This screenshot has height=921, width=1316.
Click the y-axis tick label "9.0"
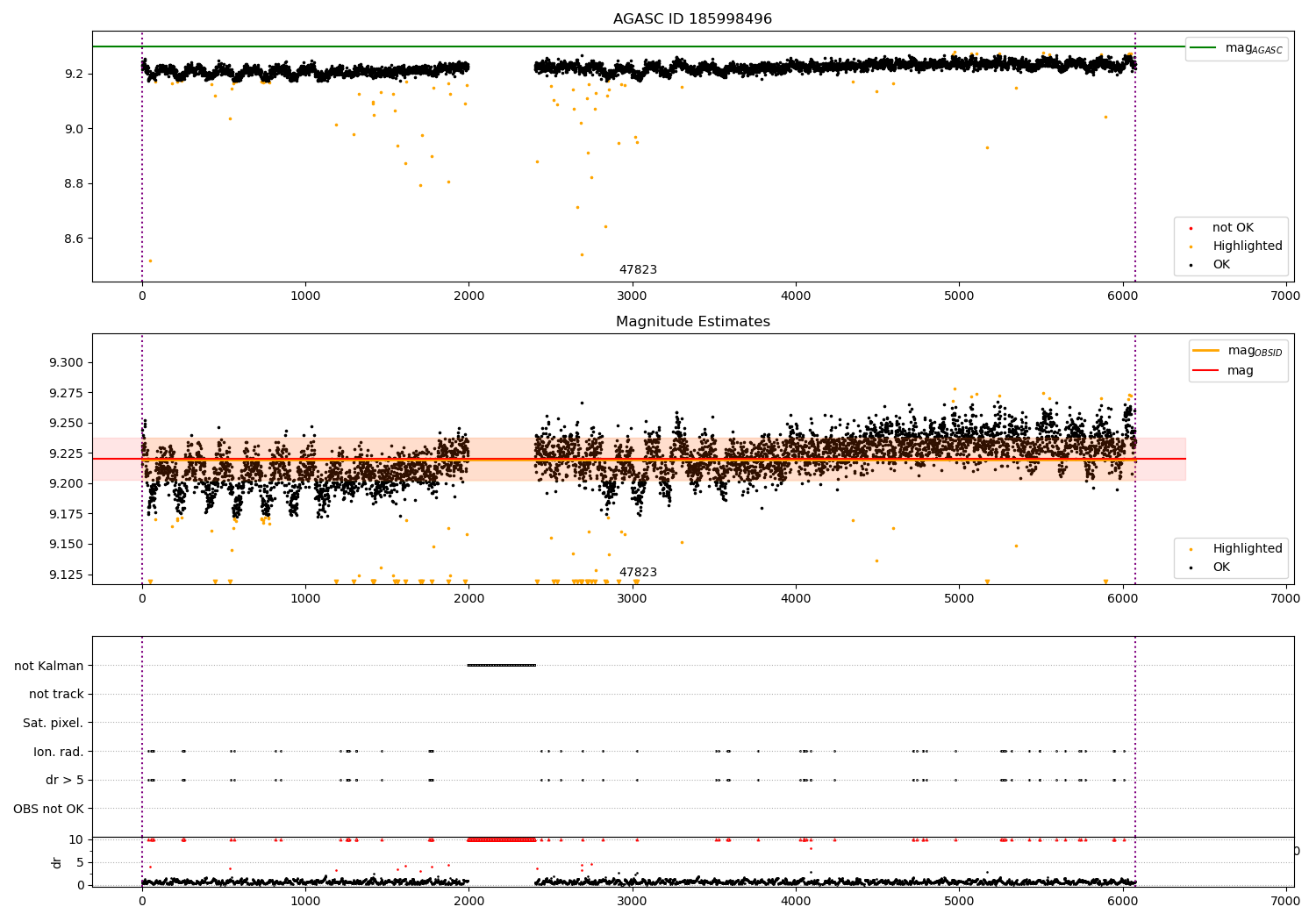coord(74,129)
